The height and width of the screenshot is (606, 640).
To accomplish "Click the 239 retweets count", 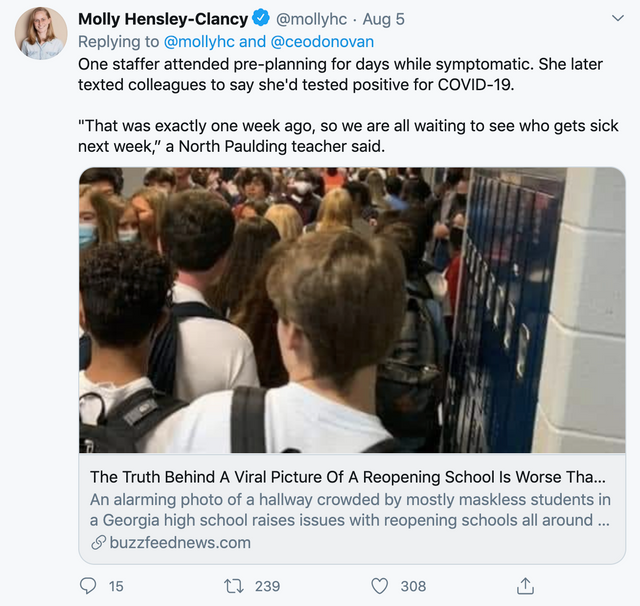I will point(267,586).
